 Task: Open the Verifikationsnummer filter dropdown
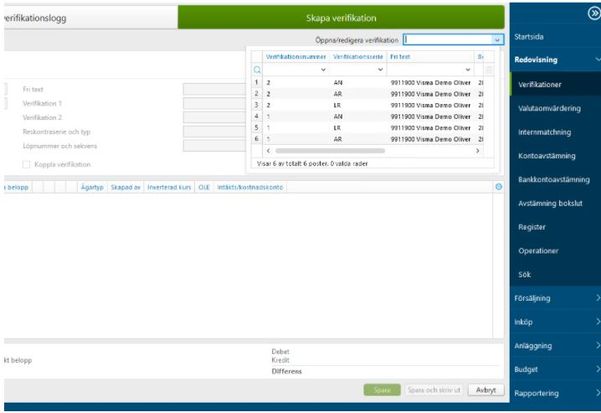[x=323, y=70]
